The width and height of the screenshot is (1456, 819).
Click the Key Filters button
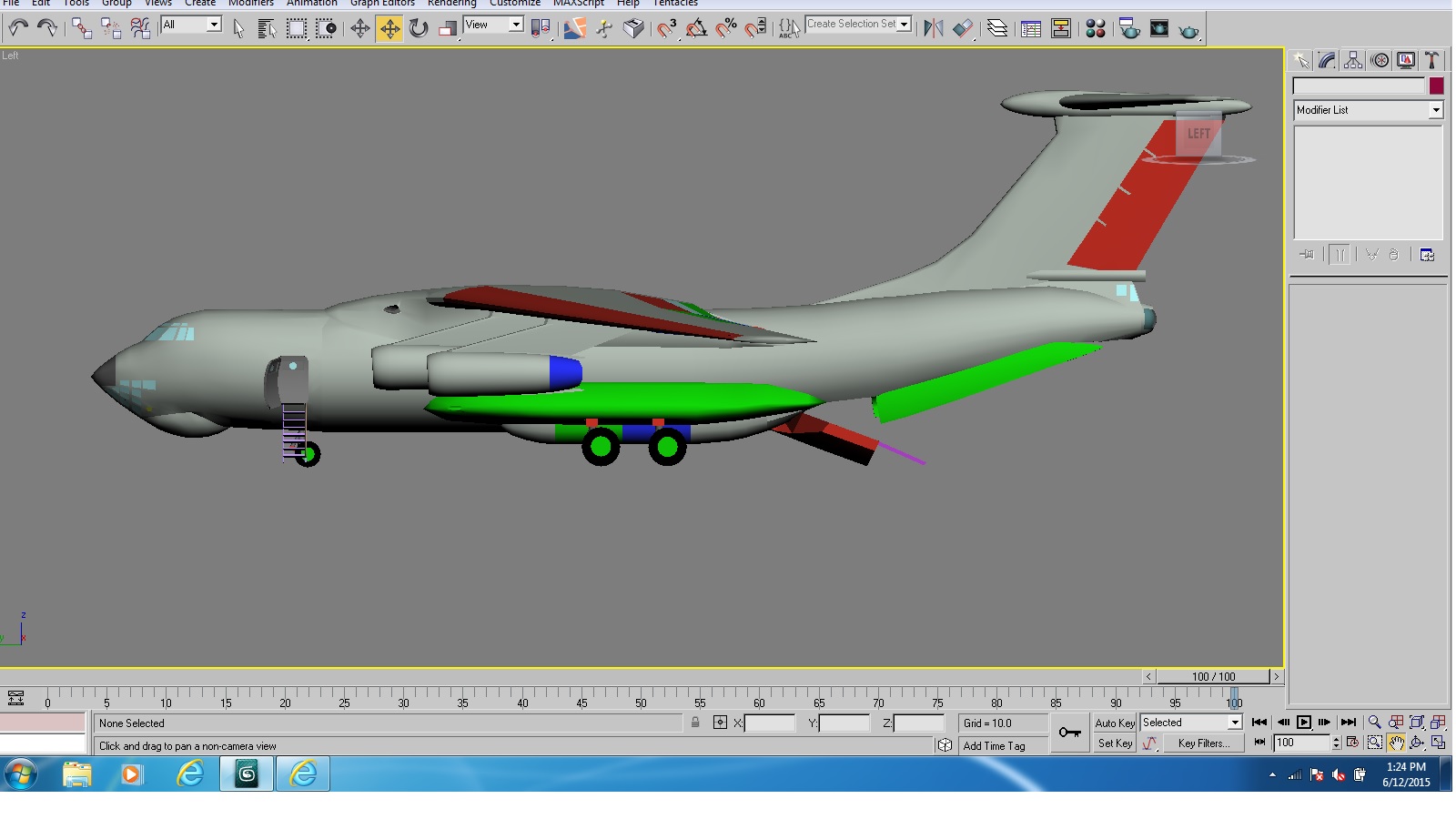1203,743
